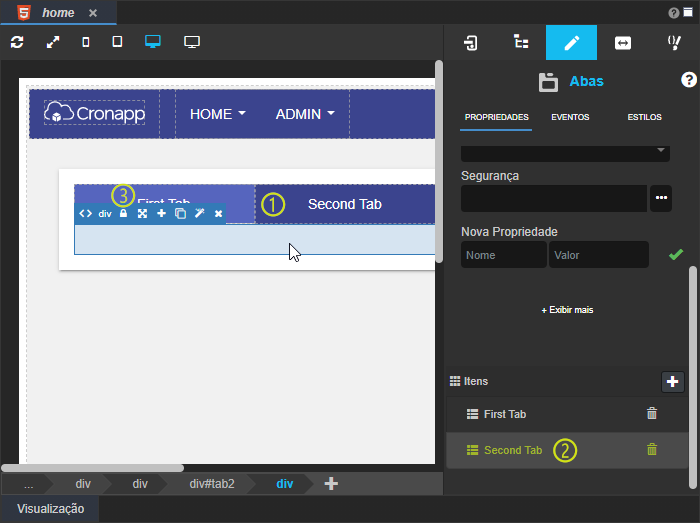Click the plus icon on div toolbar
The height and width of the screenshot is (523, 700).
click(162, 213)
